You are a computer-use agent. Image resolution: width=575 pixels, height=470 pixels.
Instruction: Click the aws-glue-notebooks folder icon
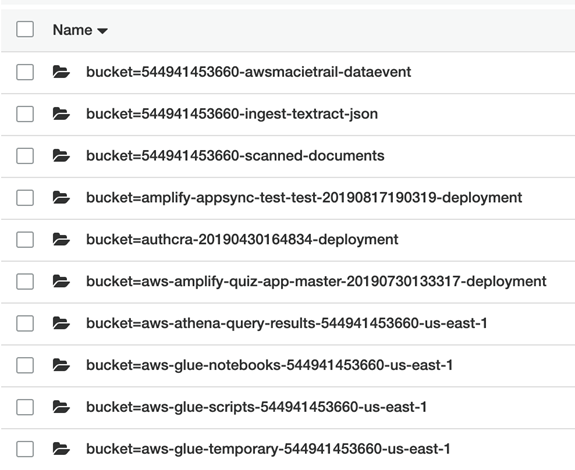tap(61, 365)
